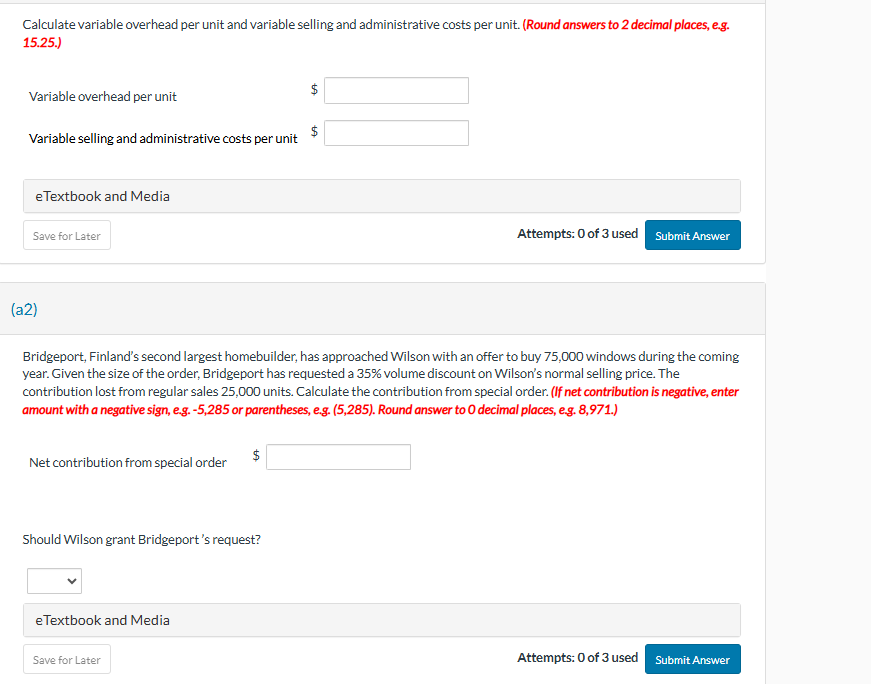Click Attempts 0 of 3 used in (a2) section
The width and height of the screenshot is (871, 684).
pyautogui.click(x=577, y=657)
